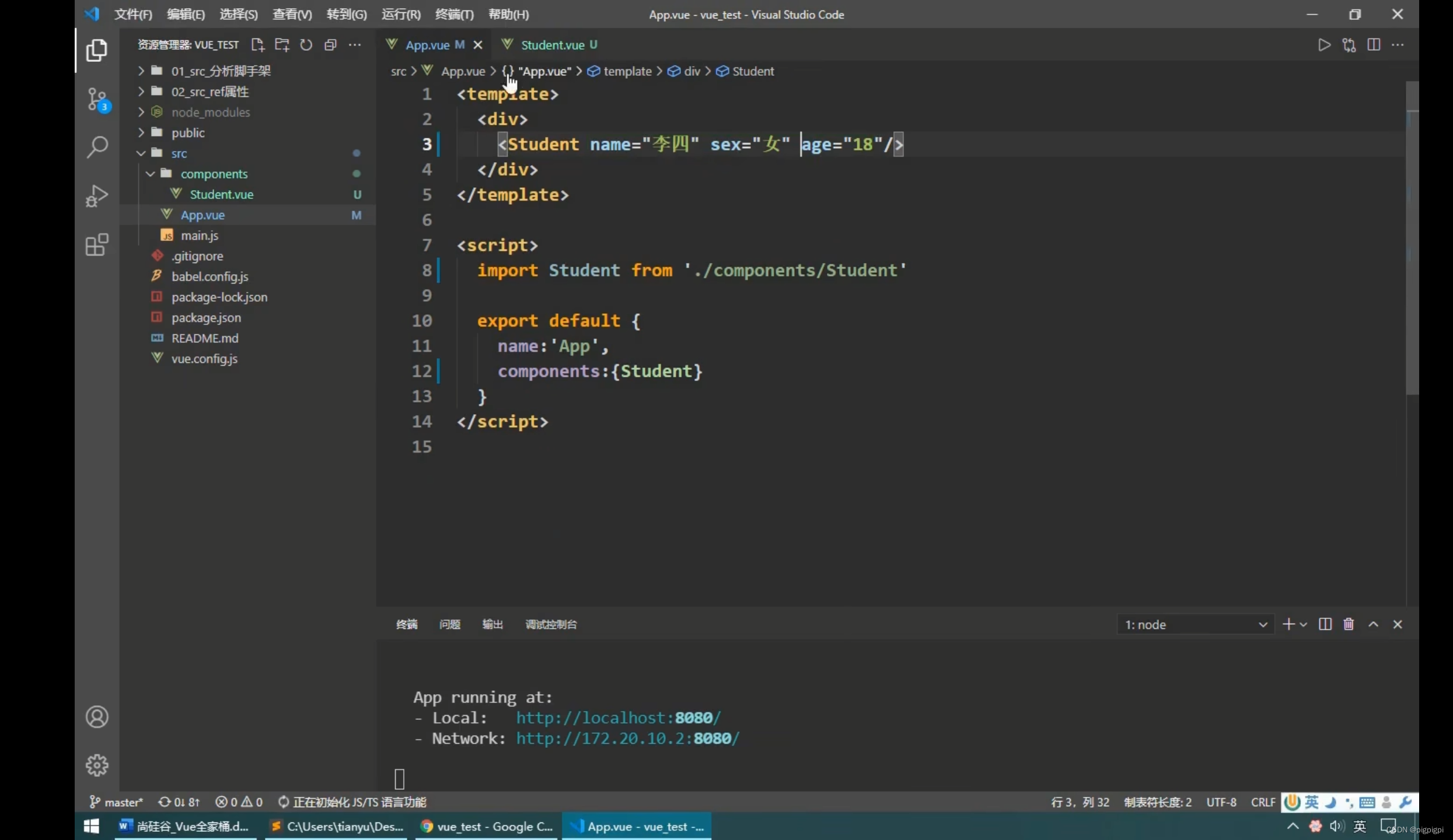The height and width of the screenshot is (840, 1453).
Task: Switch to the 问题 panel tab
Action: (x=449, y=624)
